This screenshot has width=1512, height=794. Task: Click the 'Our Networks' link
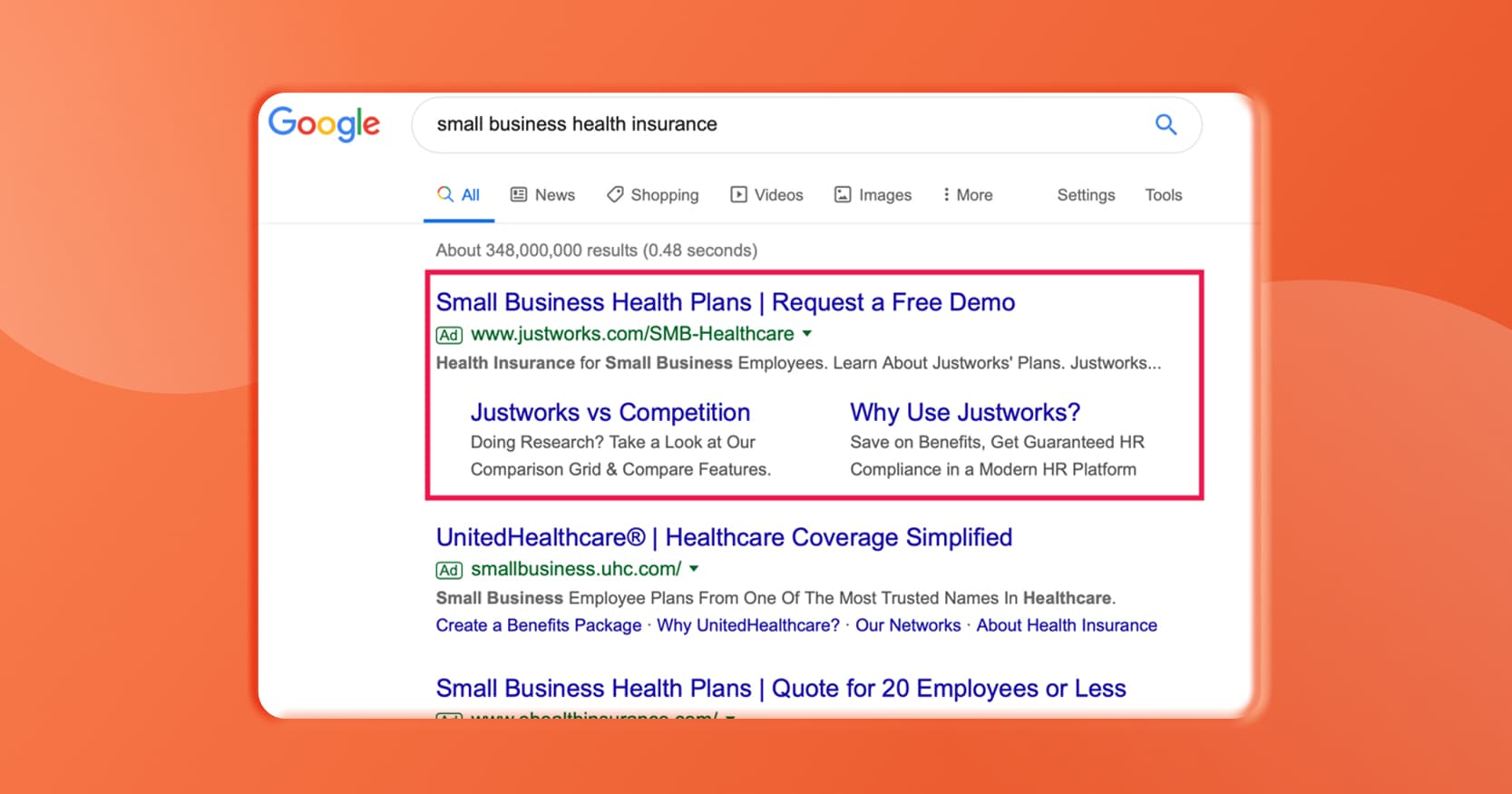coord(908,625)
